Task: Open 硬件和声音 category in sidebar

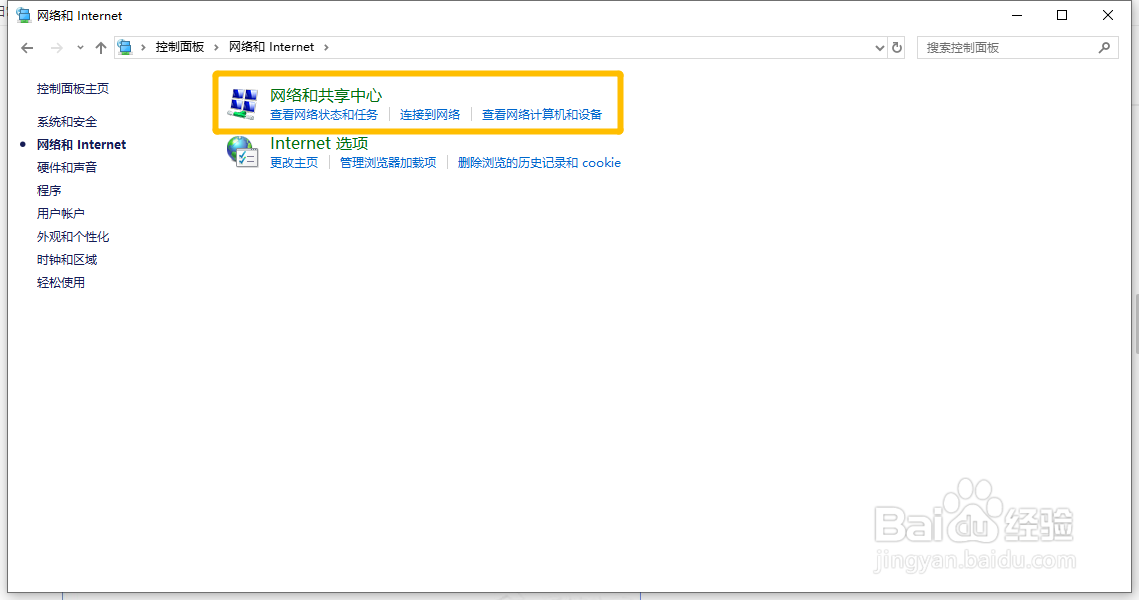Action: (x=67, y=168)
